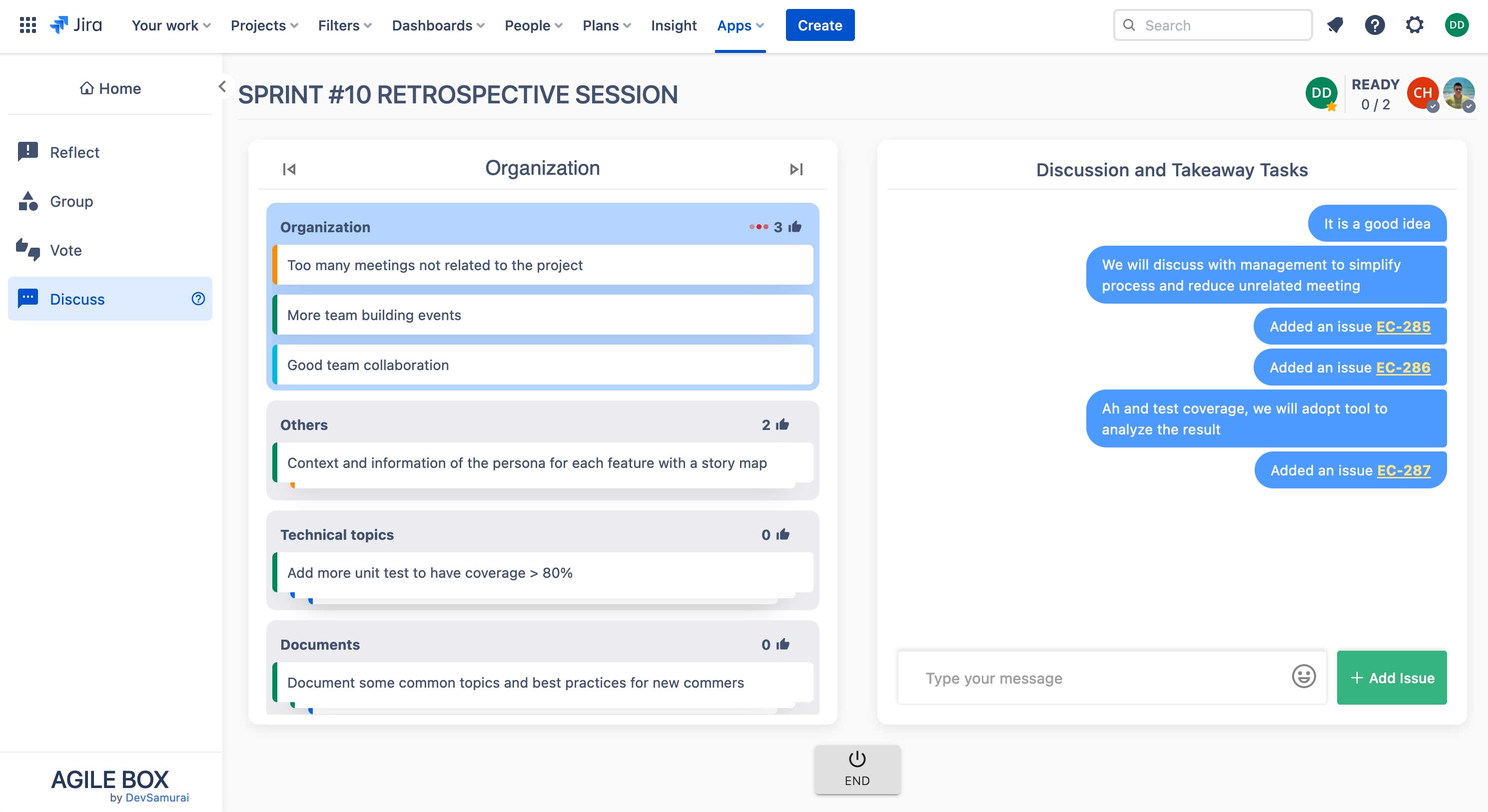
Task: Like the Organization topic group
Action: click(796, 226)
